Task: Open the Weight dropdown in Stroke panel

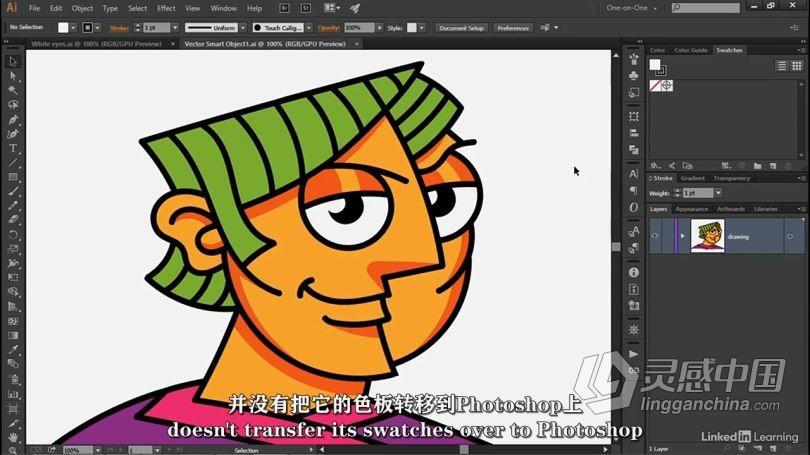Action: [x=718, y=193]
